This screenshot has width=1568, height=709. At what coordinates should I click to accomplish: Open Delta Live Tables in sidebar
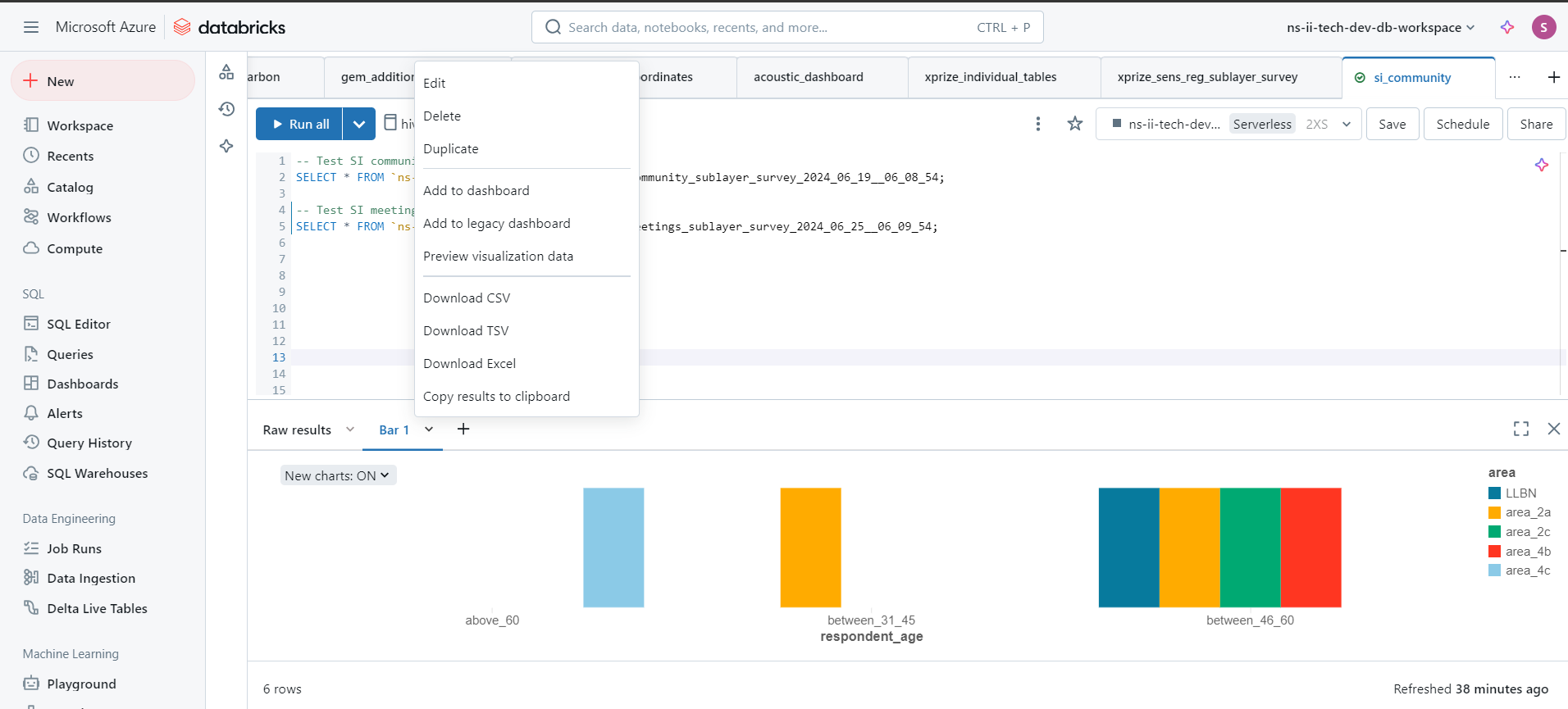pos(98,608)
